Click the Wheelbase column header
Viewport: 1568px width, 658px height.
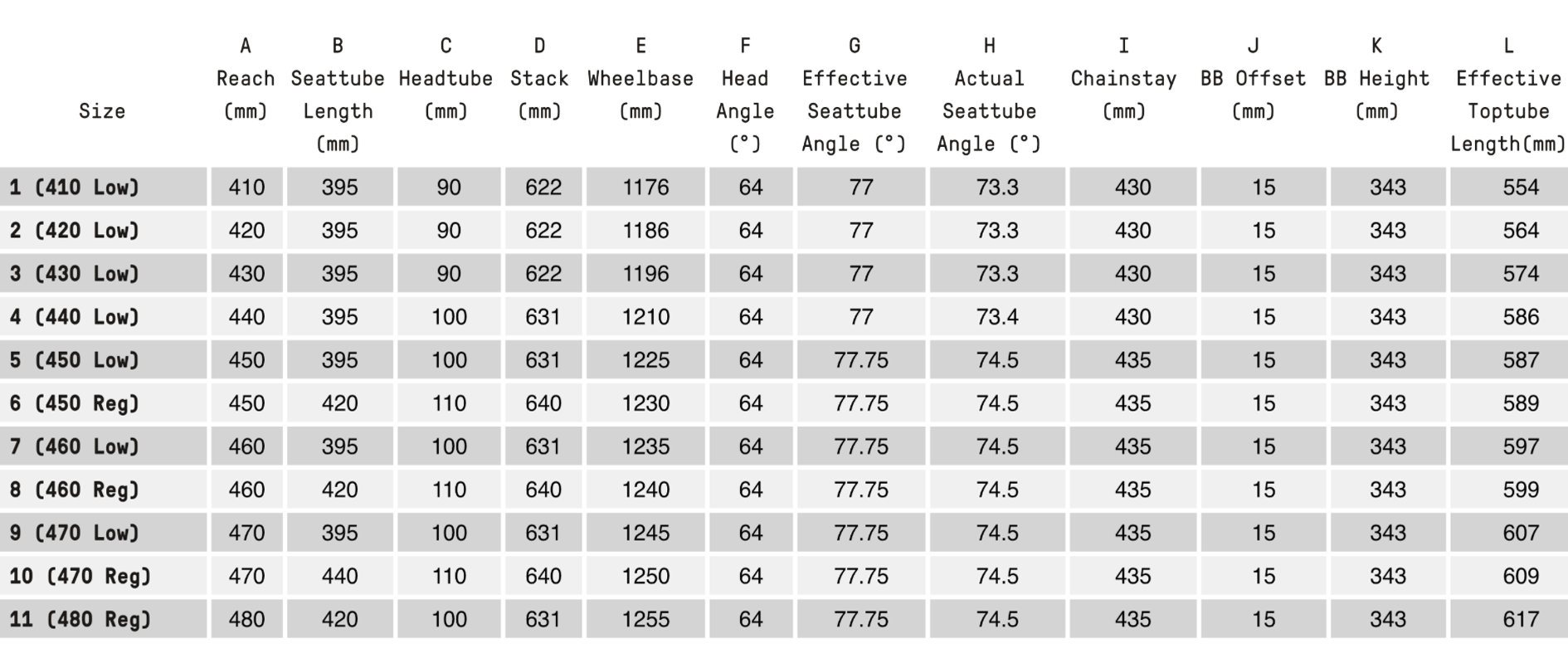tap(640, 79)
